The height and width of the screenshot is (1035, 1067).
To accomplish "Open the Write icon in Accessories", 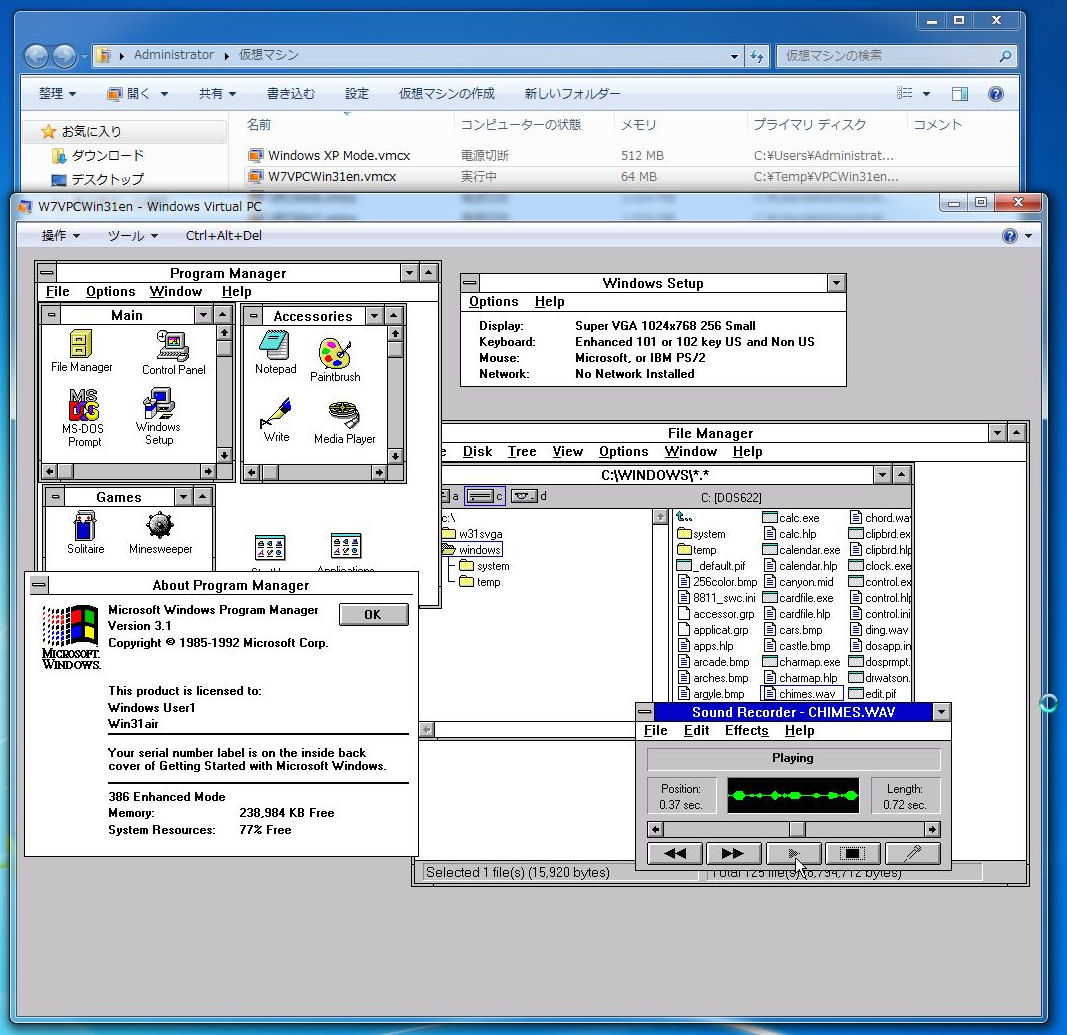I will click(276, 420).
